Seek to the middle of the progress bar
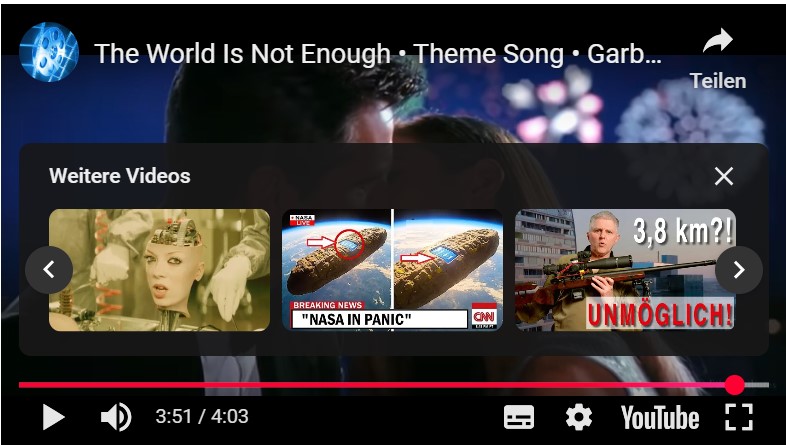This screenshot has height=445, width=786. point(394,385)
